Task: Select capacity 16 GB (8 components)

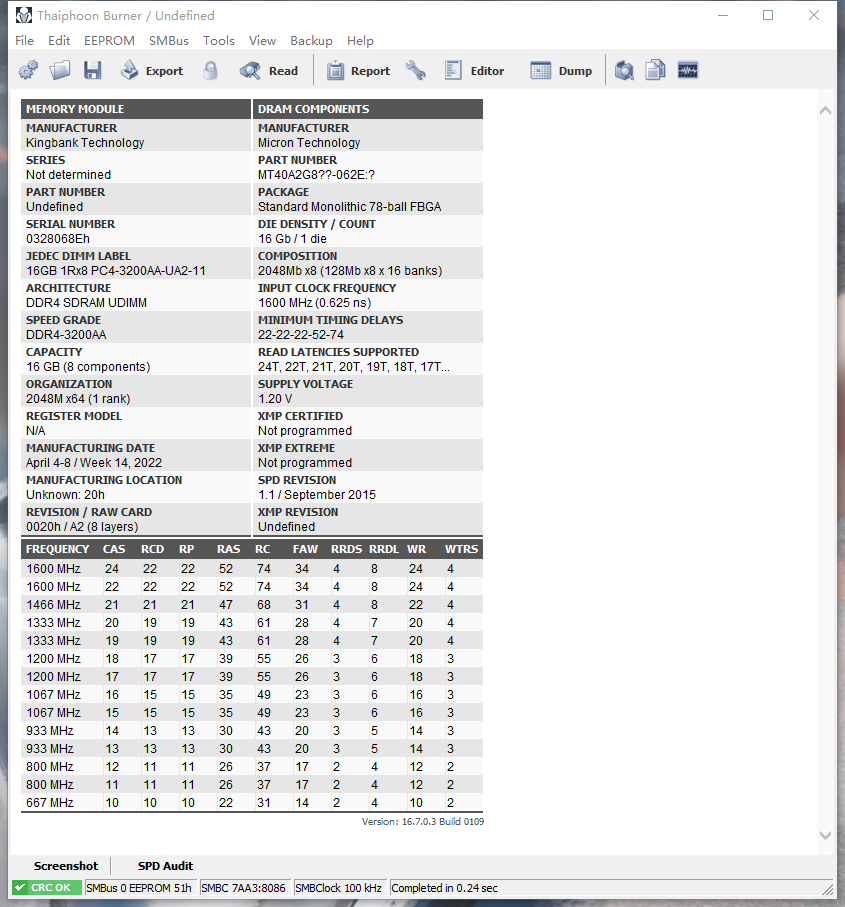Action: click(88, 367)
